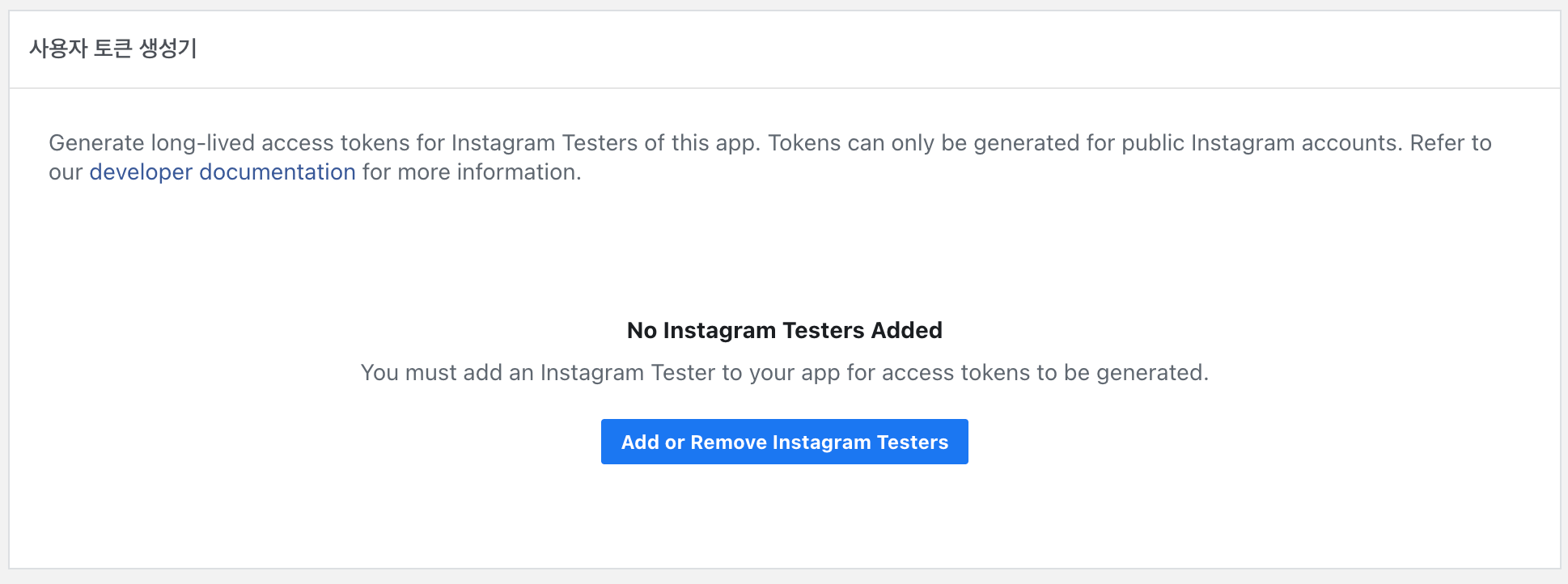
Task: Click the Add or Remove Instagram Testers button
Action: click(x=784, y=442)
